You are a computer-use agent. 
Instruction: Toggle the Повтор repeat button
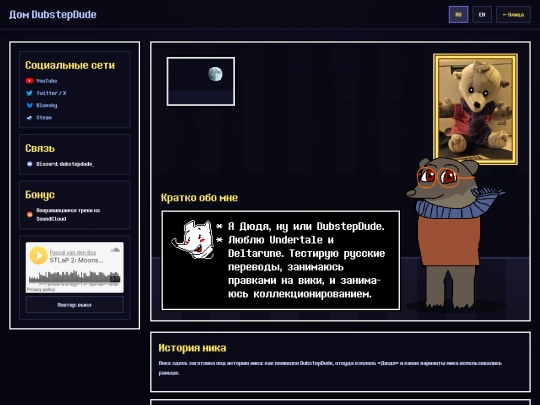point(75,305)
